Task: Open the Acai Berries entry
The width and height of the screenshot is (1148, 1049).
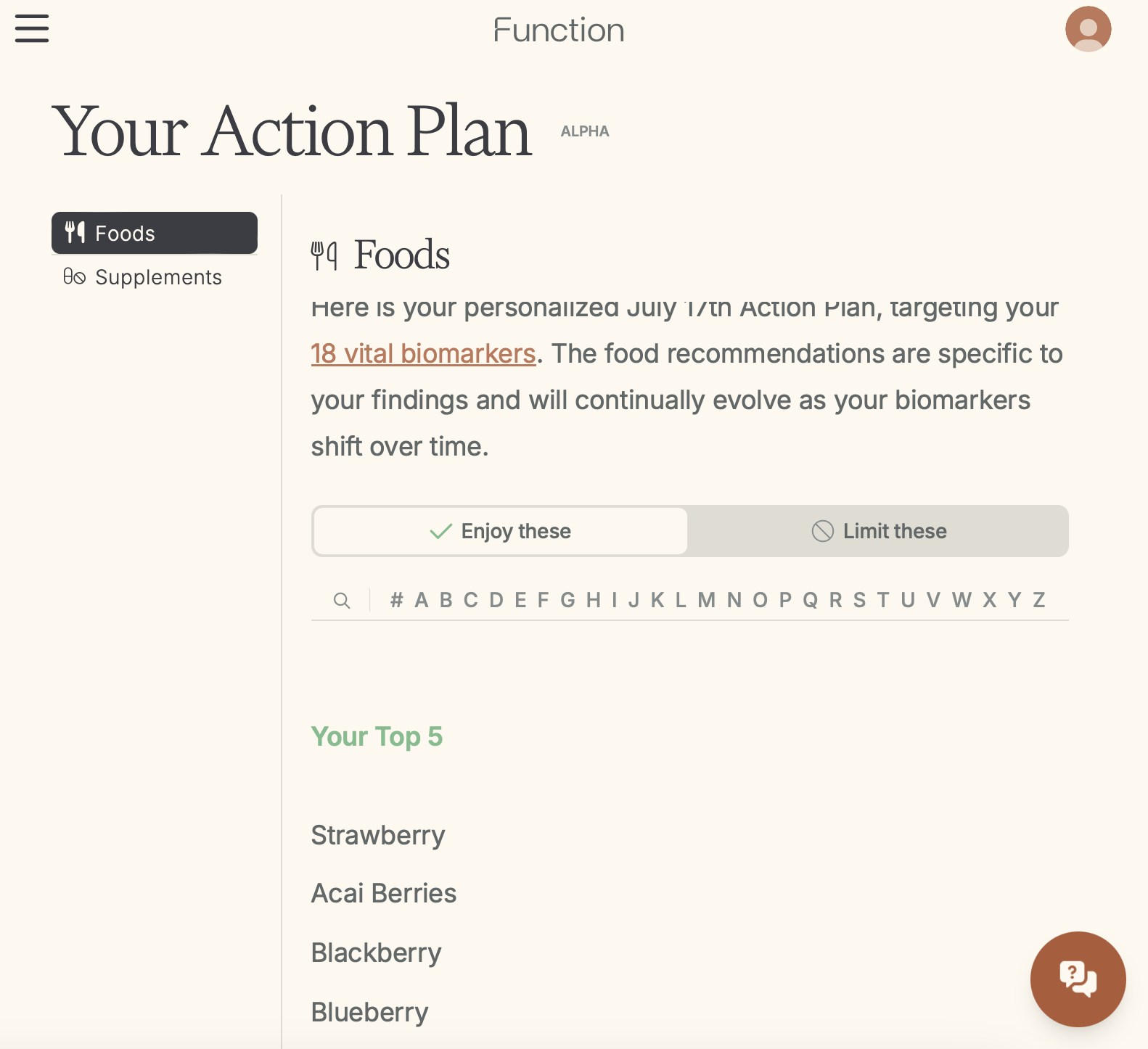Action: click(x=384, y=893)
